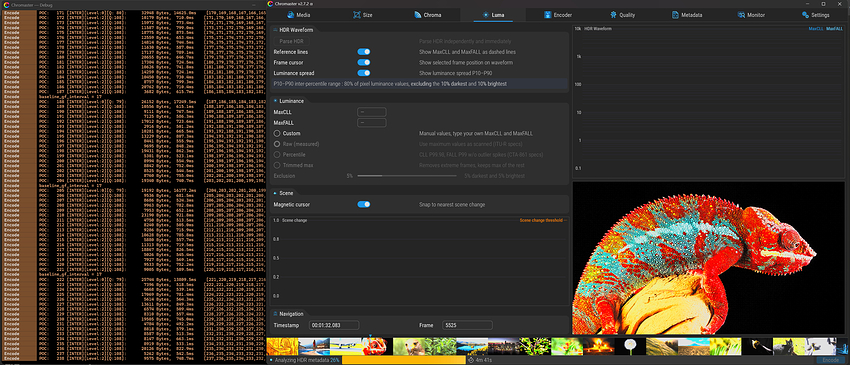Click the MaxFALL legend on waveform graph
The height and width of the screenshot is (365, 850).
click(834, 29)
